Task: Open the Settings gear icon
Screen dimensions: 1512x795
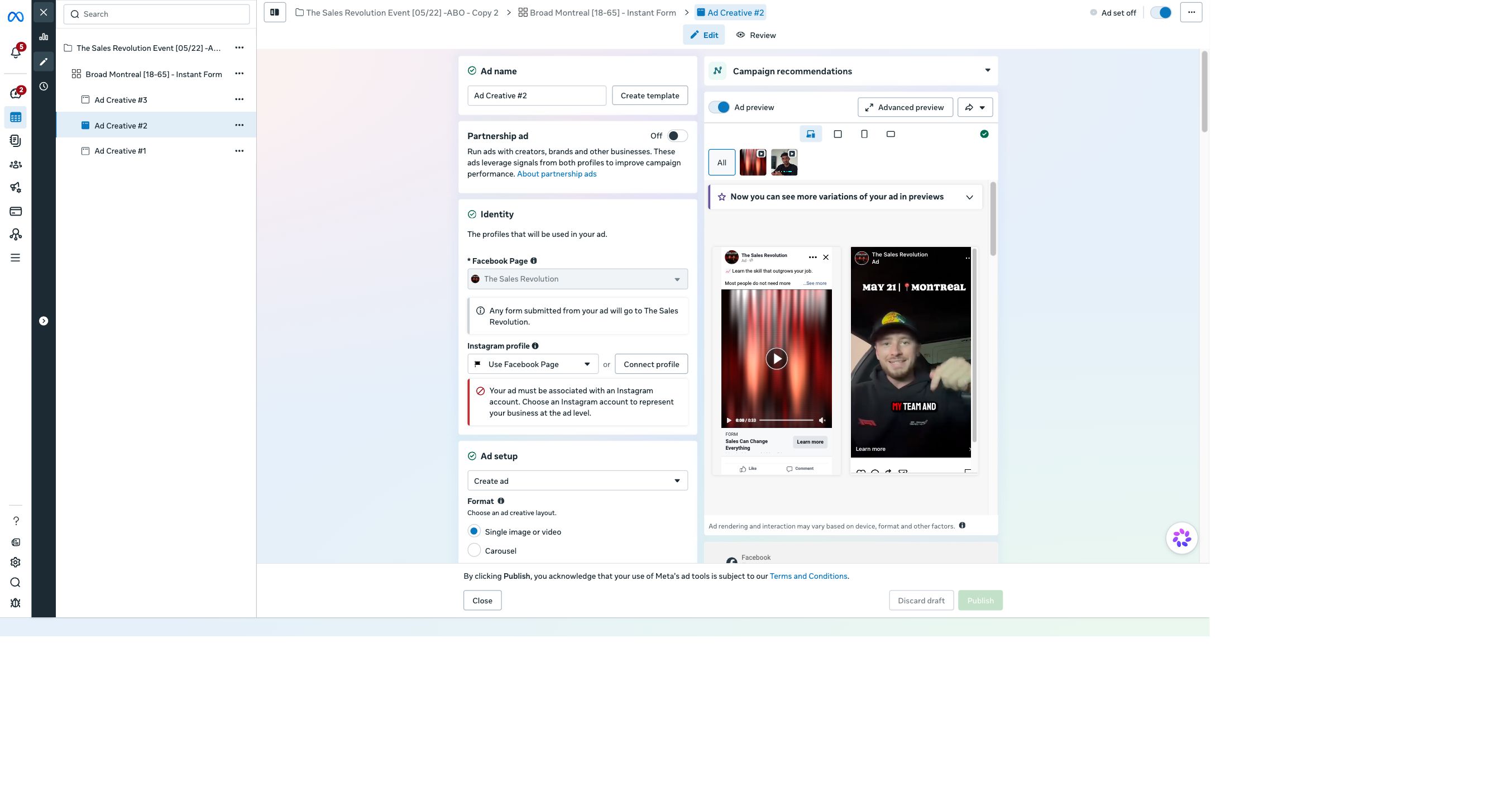Action: click(x=16, y=563)
